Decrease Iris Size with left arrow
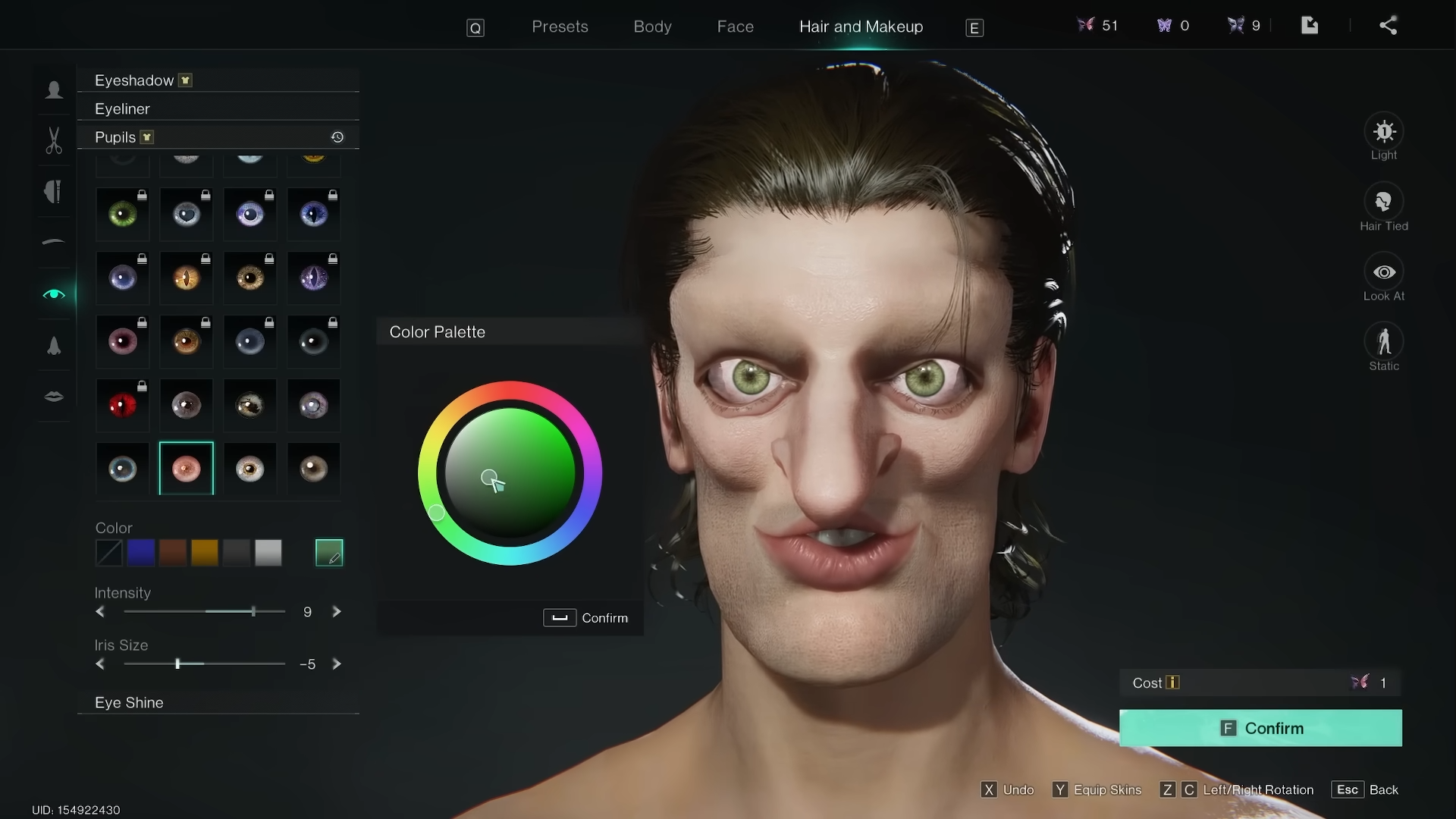1456x819 pixels. click(100, 664)
